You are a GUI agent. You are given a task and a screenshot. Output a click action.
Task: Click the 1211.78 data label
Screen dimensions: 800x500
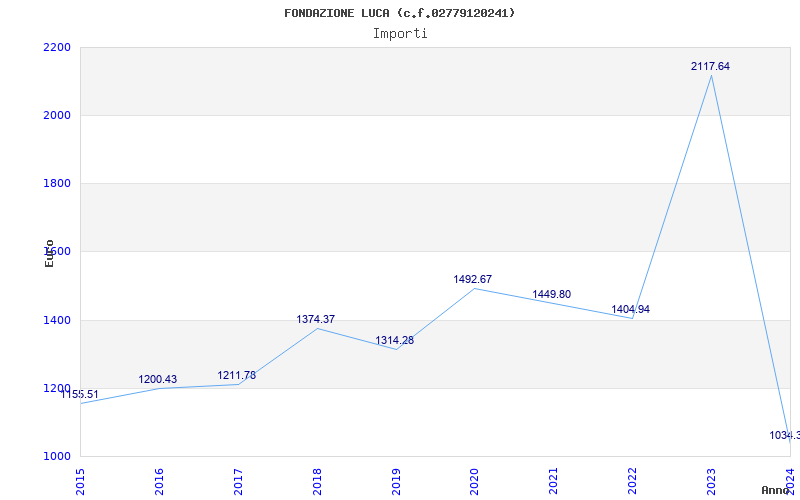[x=236, y=375]
